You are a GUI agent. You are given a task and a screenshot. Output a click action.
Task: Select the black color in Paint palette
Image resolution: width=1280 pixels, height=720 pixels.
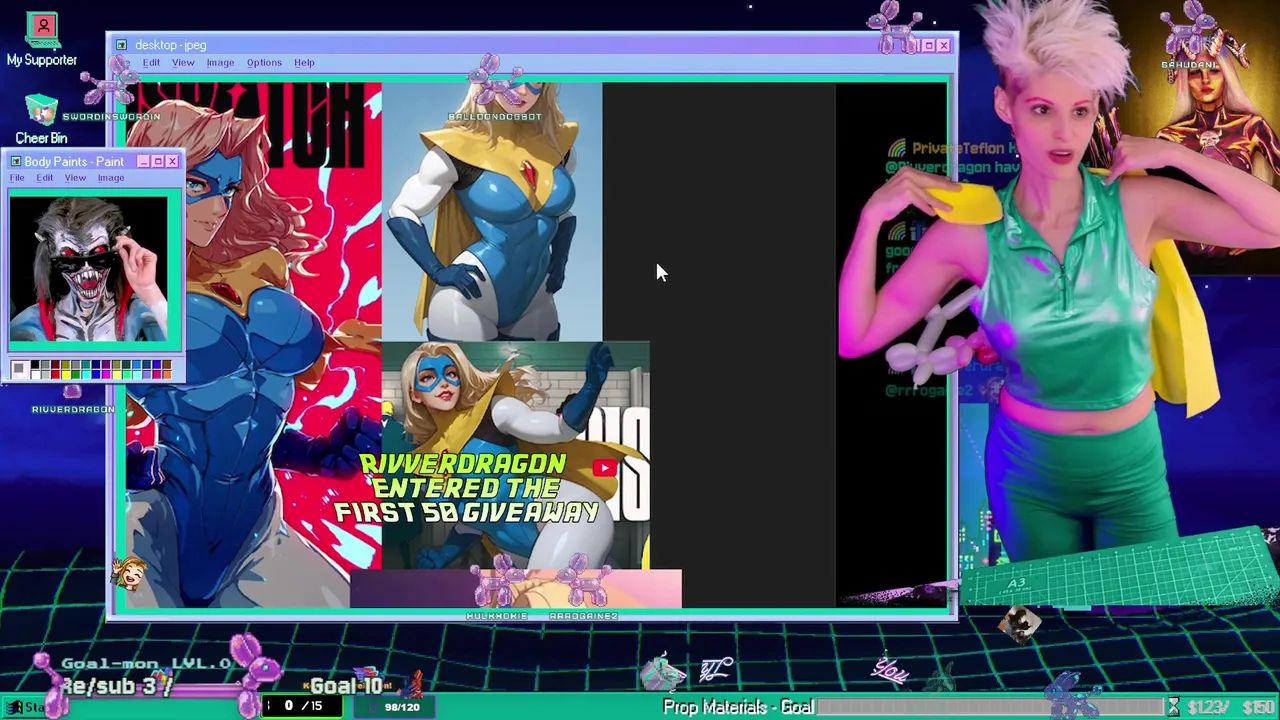35,364
